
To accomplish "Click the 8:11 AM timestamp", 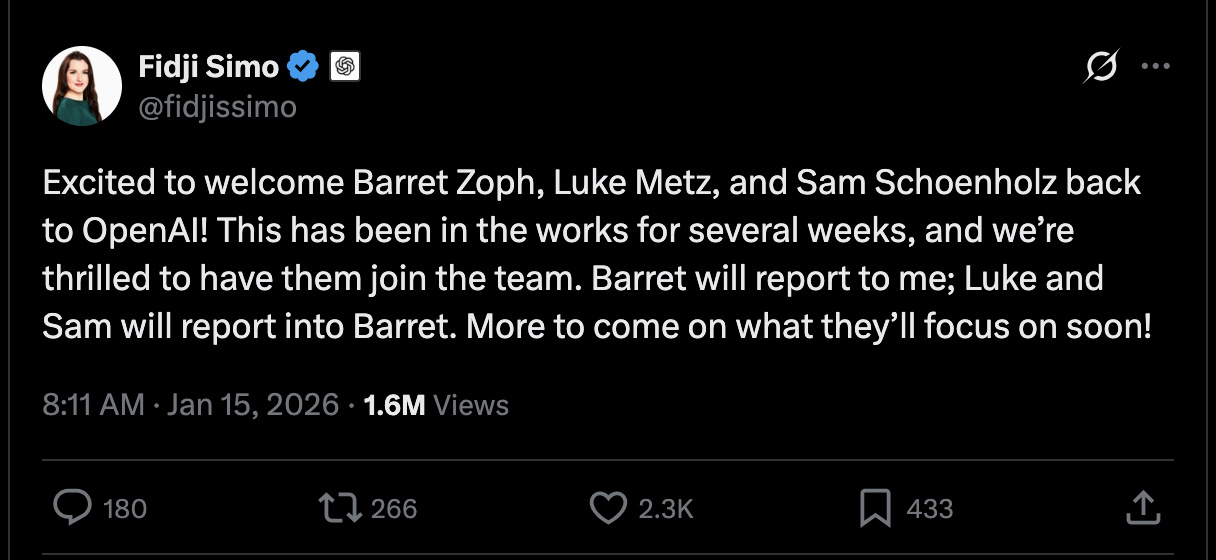I will (x=93, y=405).
